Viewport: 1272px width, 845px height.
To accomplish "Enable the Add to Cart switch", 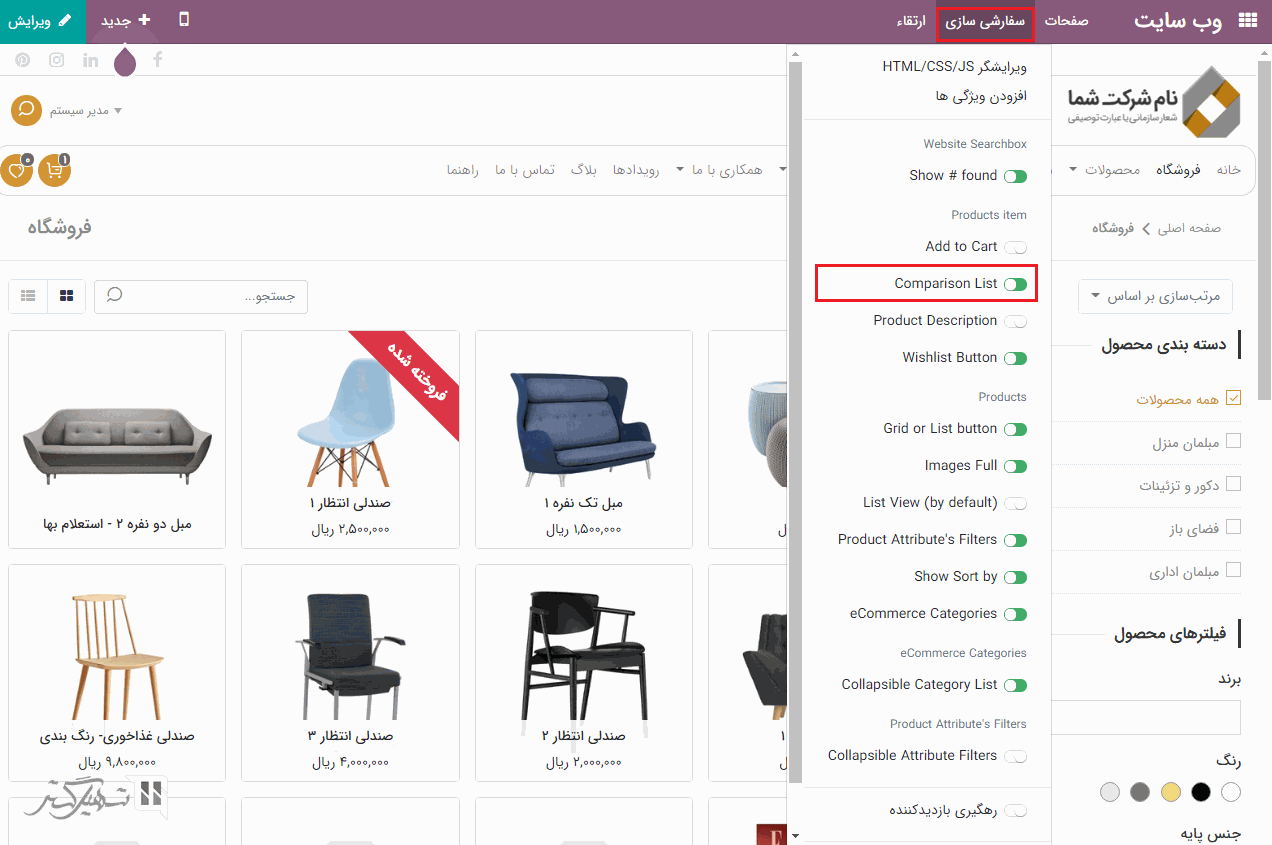I will coord(1016,247).
